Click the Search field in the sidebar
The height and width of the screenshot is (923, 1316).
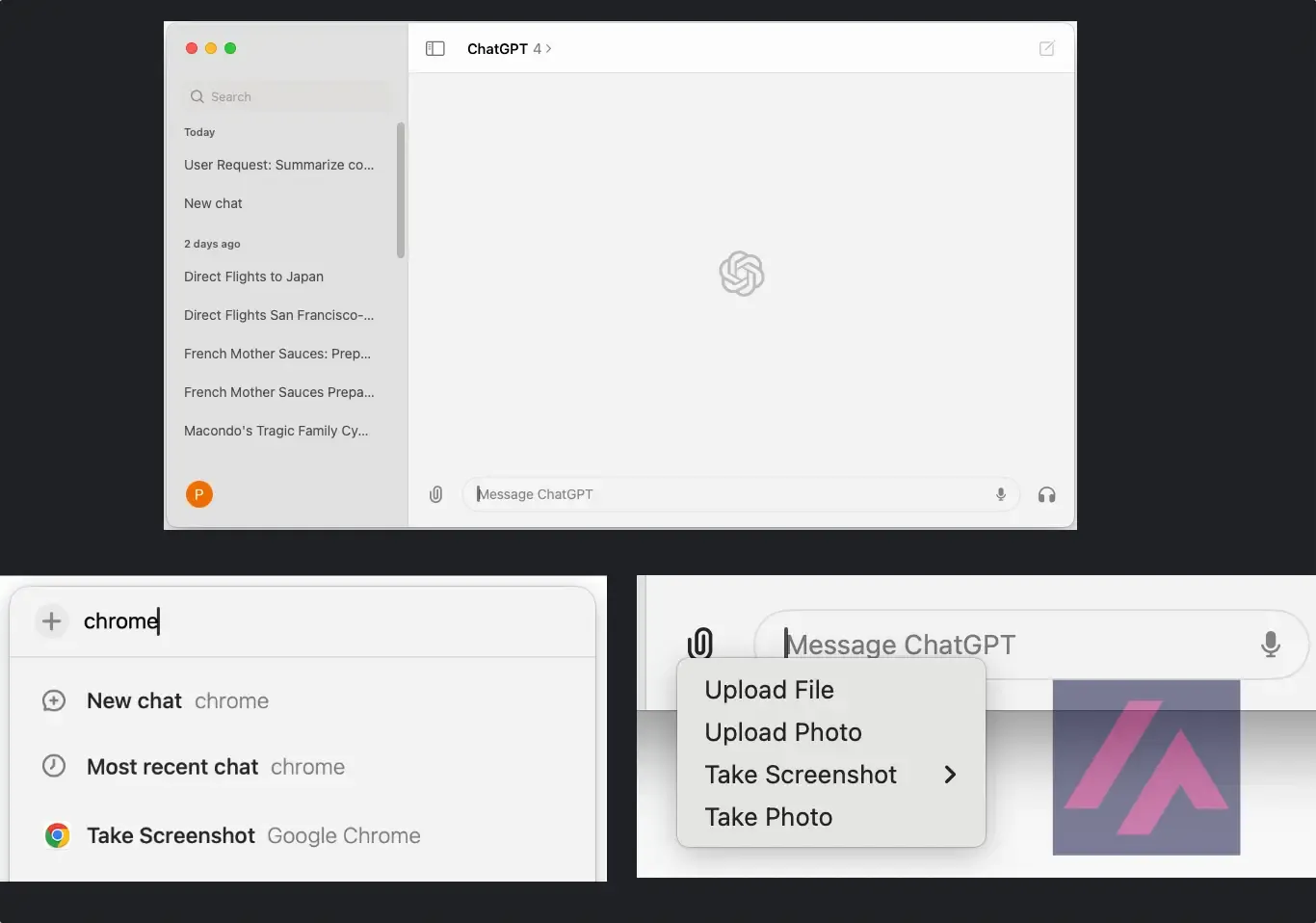coord(287,96)
